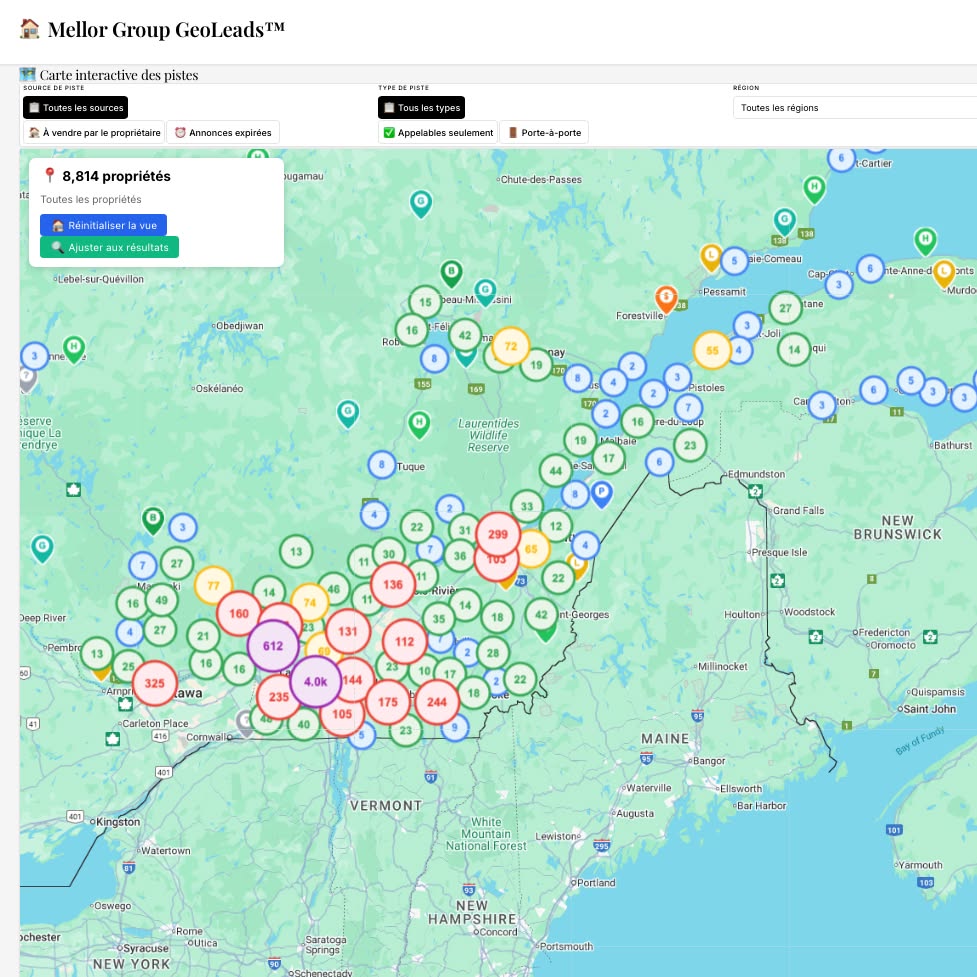This screenshot has width=977, height=977.
Task: Select the green 33 cluster marker
Action: tap(527, 506)
